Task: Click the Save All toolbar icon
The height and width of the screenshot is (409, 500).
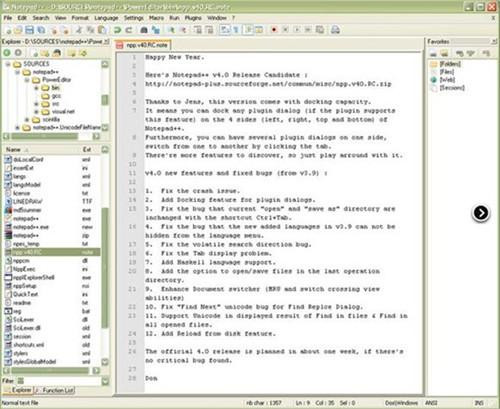Action: click(x=41, y=30)
